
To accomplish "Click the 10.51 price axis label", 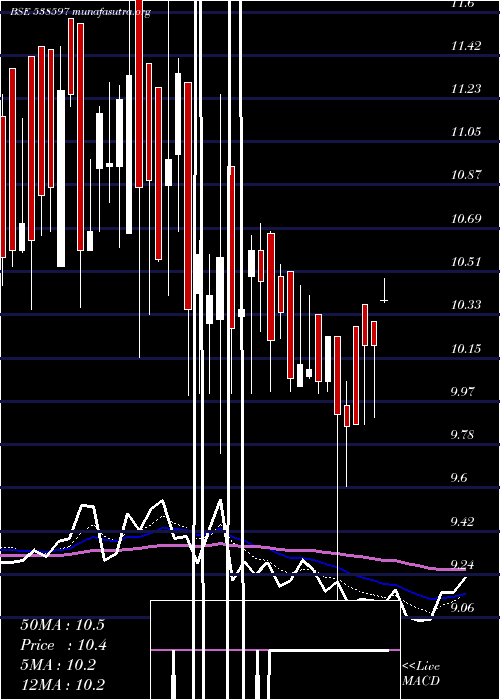I will click(x=466, y=262).
